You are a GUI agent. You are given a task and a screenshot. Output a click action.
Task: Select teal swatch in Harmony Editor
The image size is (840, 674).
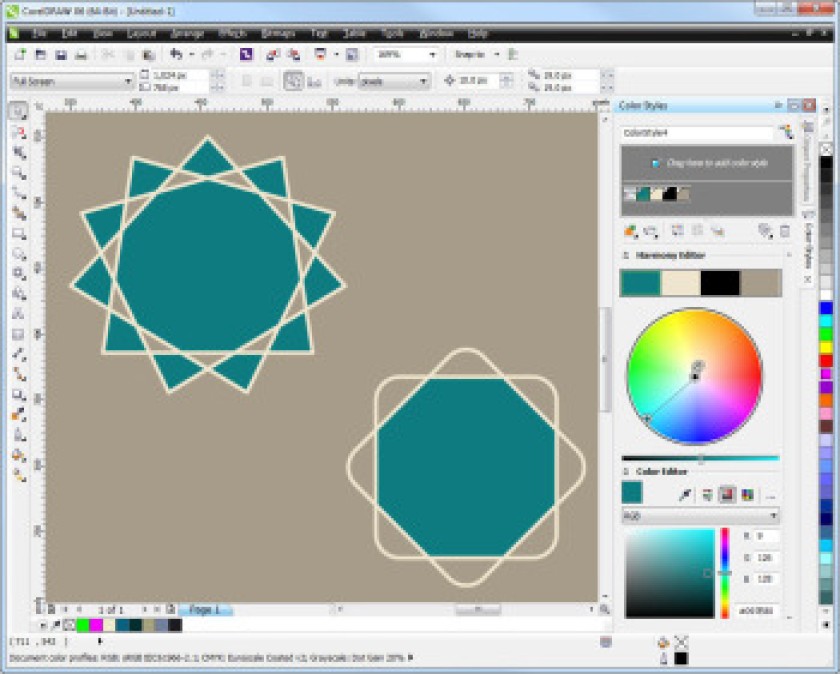pos(641,282)
